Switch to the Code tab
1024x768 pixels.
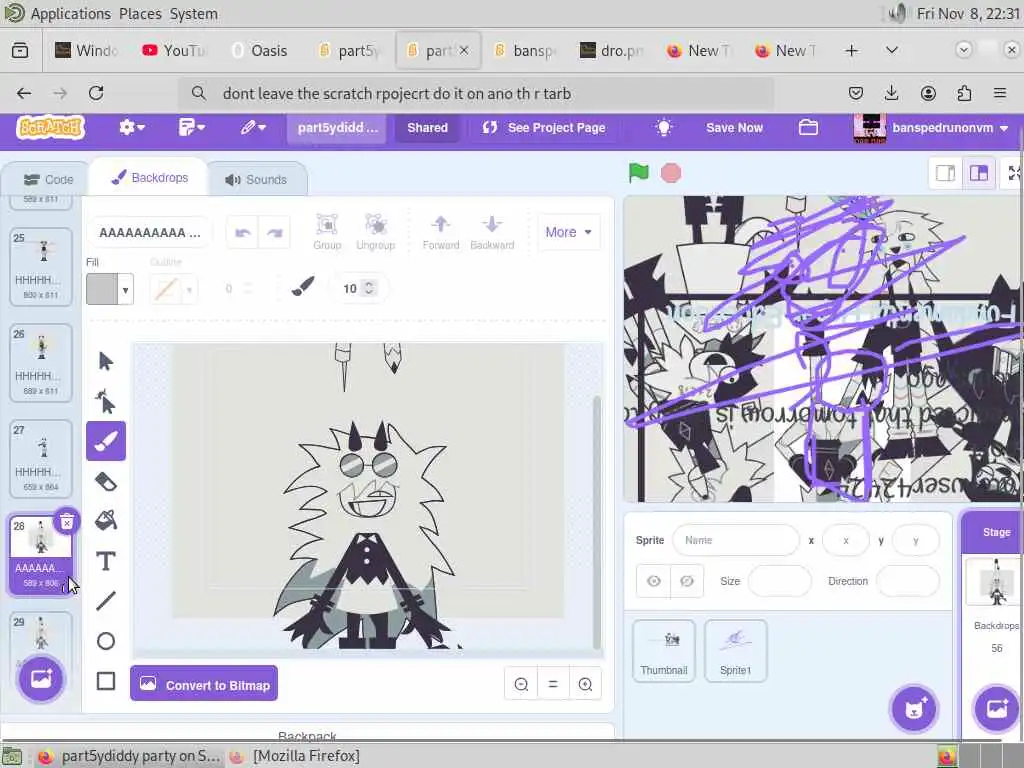coord(48,179)
